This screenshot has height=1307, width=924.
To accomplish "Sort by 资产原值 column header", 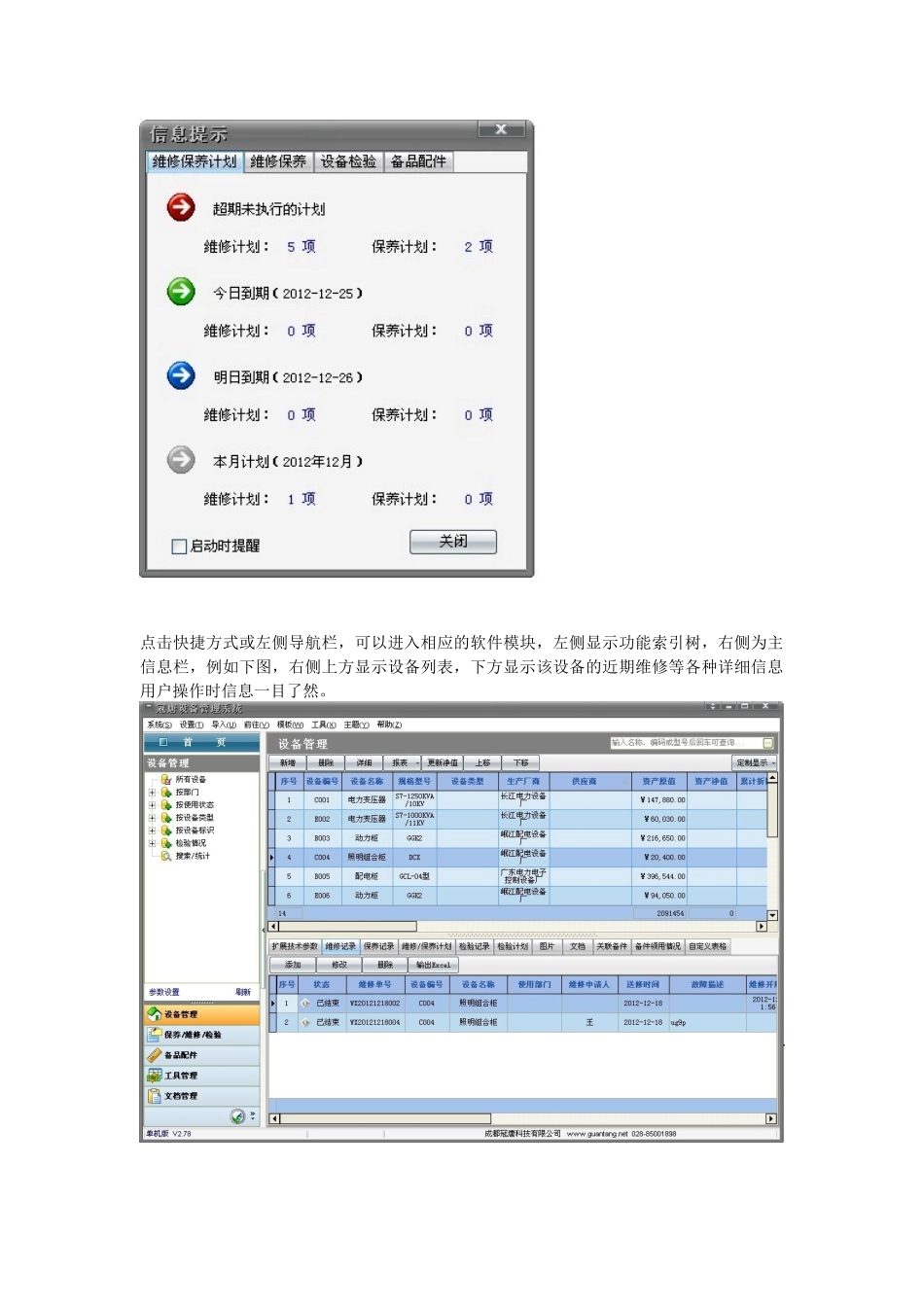I will click(658, 782).
